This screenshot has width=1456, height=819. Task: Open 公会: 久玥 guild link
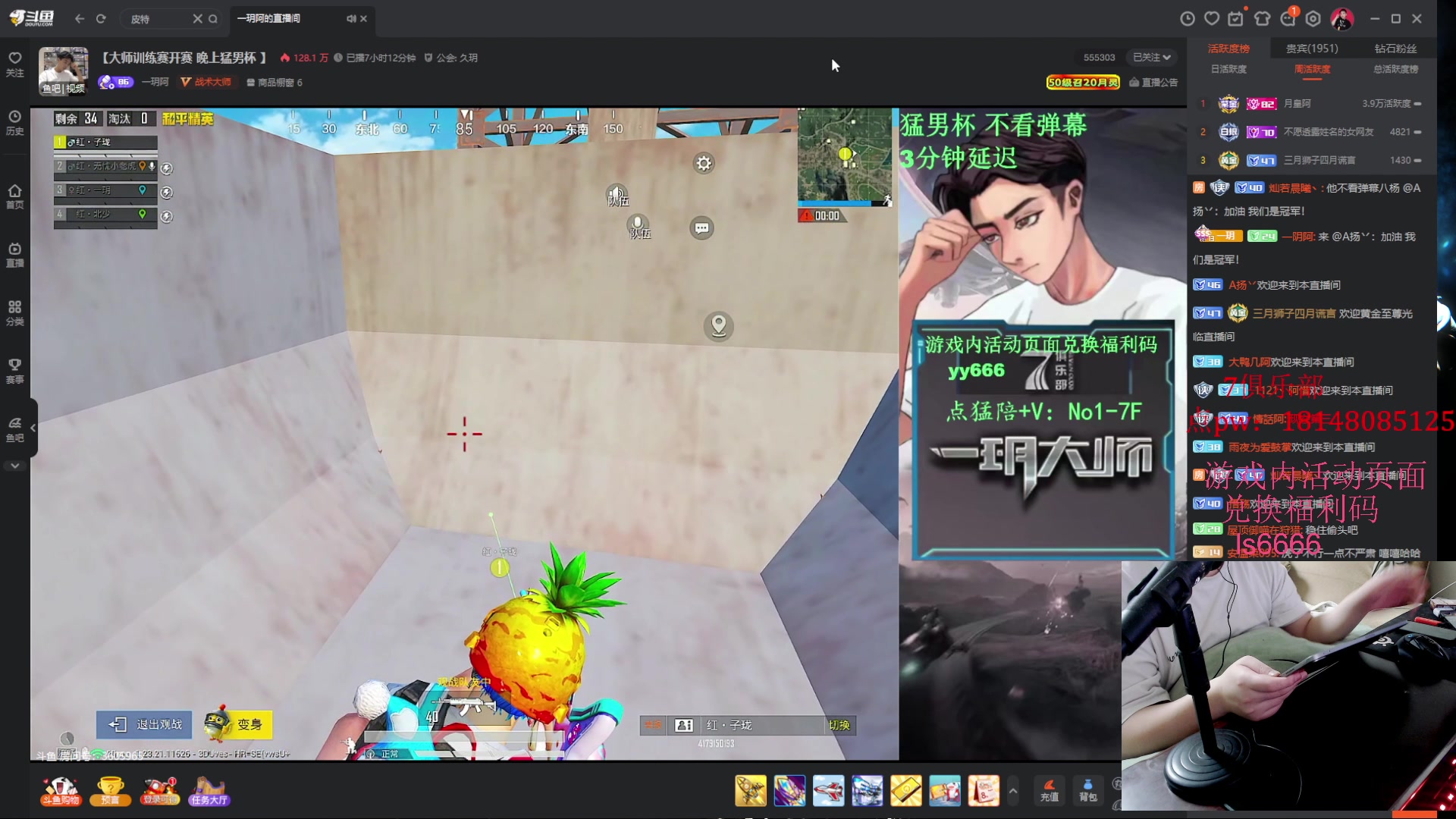point(450,58)
